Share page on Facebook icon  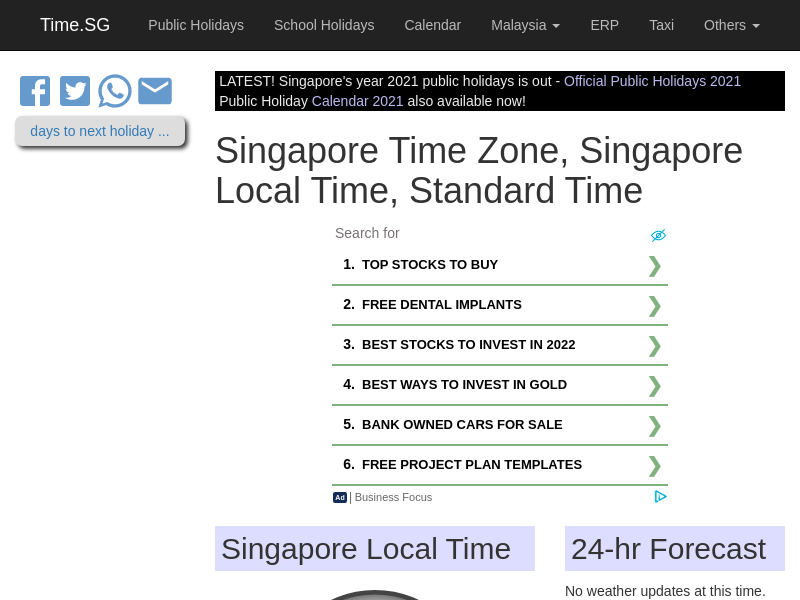[x=35, y=91]
